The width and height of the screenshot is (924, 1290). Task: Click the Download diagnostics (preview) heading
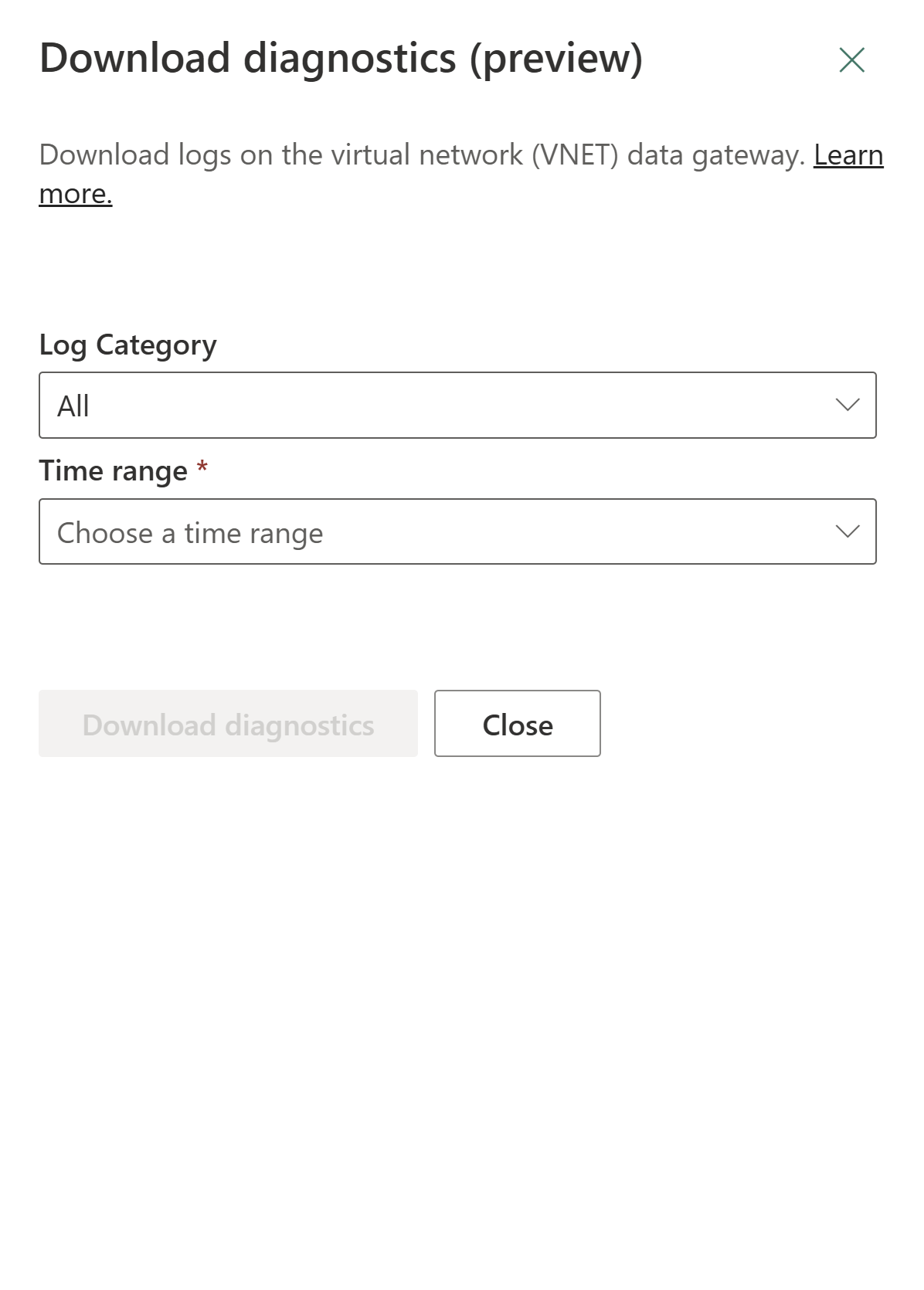pyautogui.click(x=341, y=59)
